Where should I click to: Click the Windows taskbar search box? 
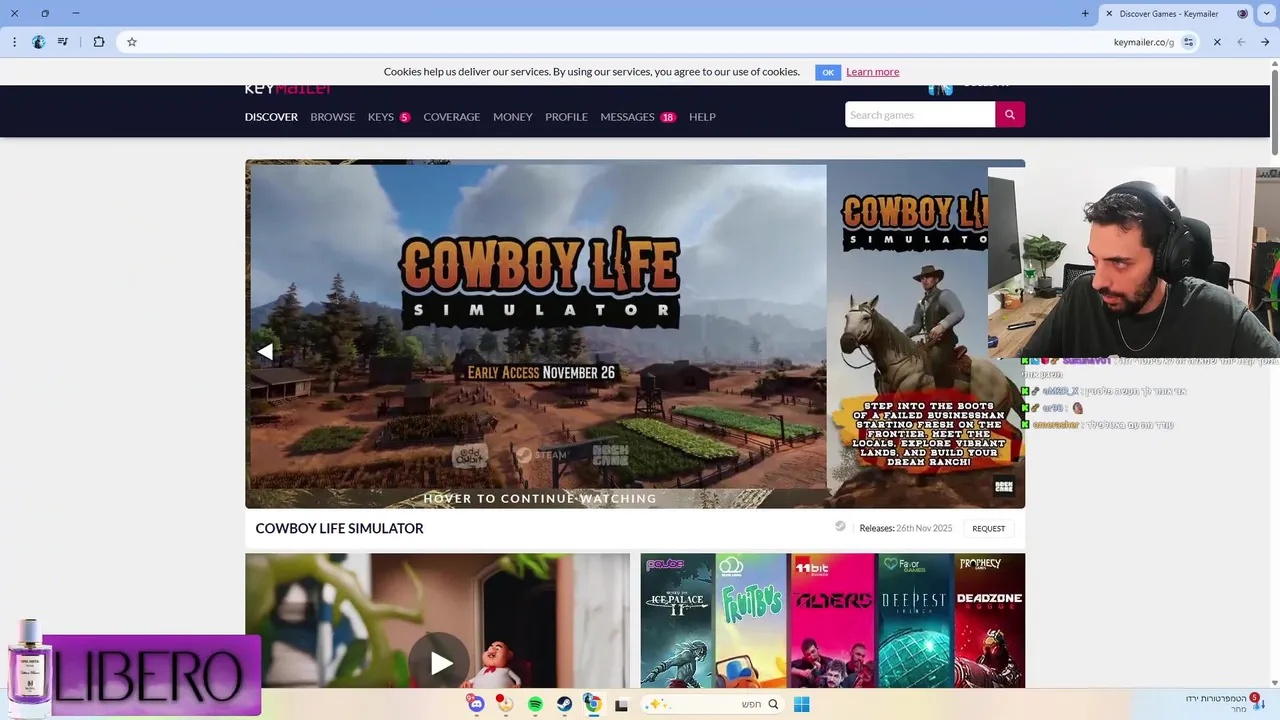point(712,704)
